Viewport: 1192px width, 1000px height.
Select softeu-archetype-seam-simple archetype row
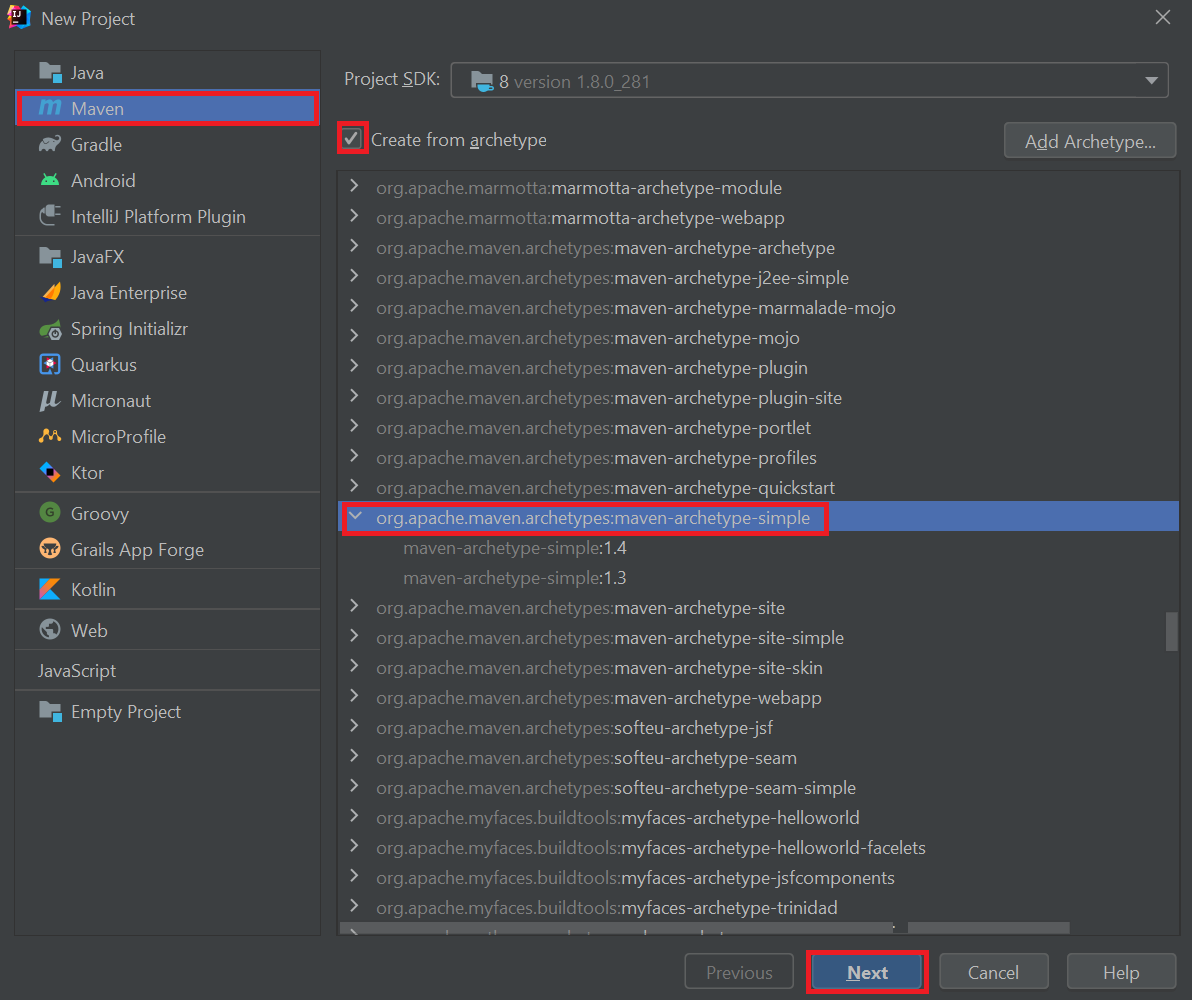point(759,787)
